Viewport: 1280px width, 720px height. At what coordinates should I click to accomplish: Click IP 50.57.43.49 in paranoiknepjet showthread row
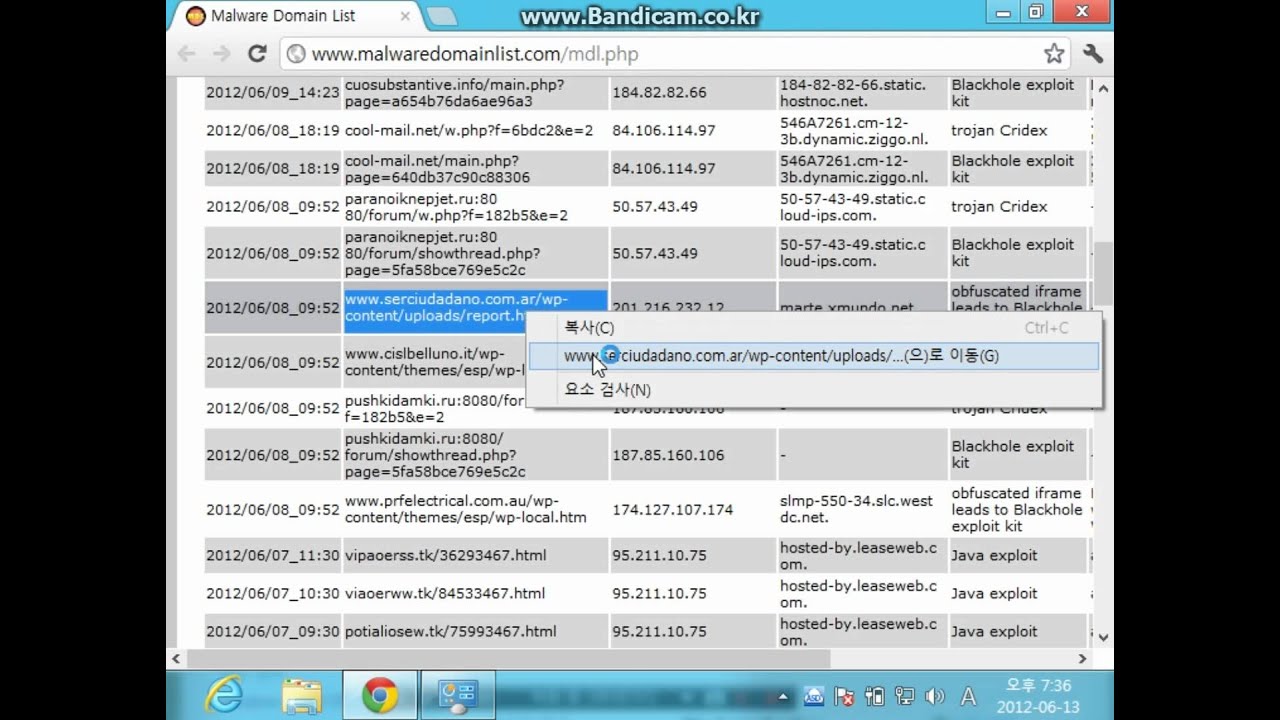point(655,253)
